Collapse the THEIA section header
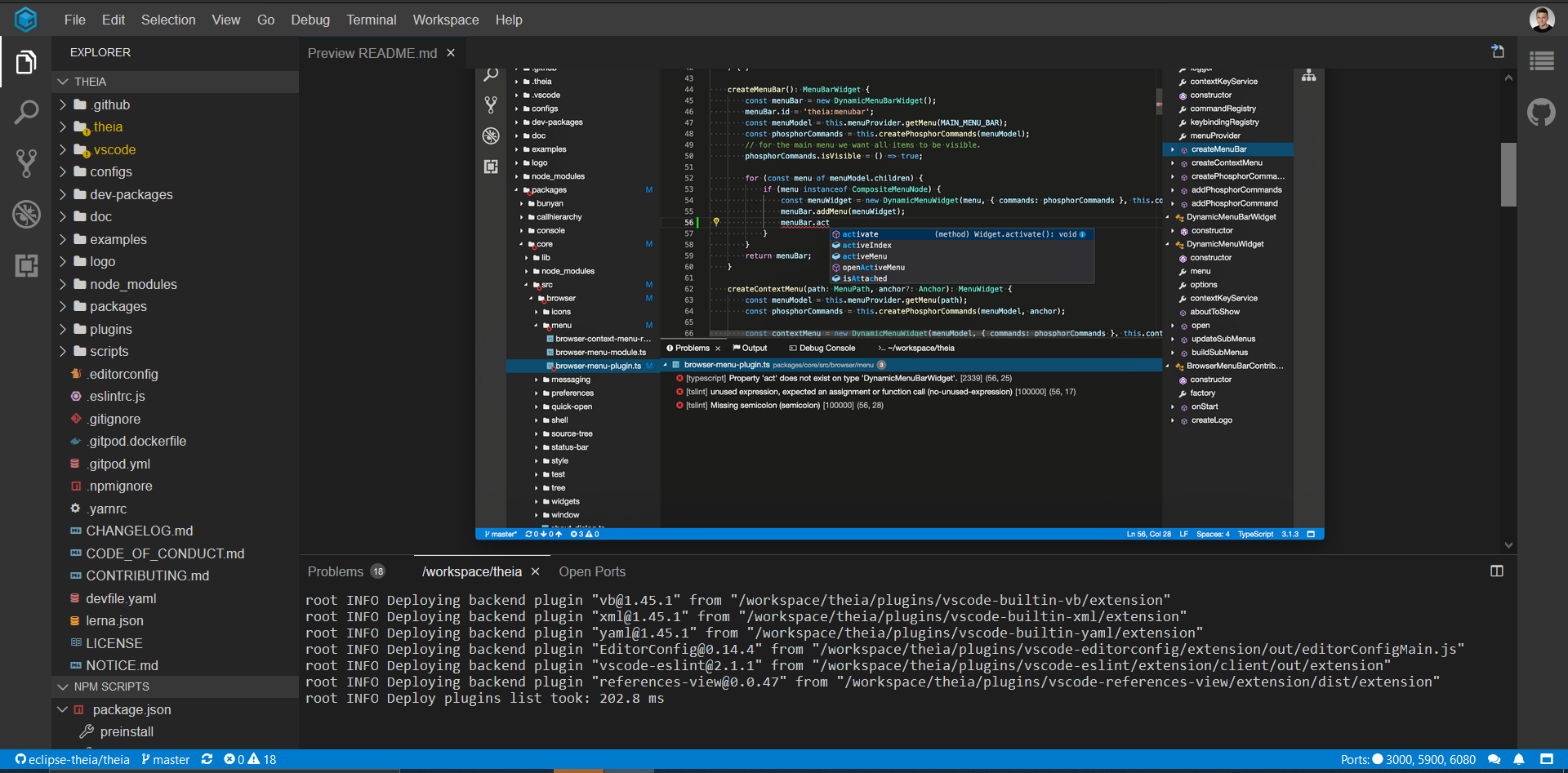 (175, 82)
